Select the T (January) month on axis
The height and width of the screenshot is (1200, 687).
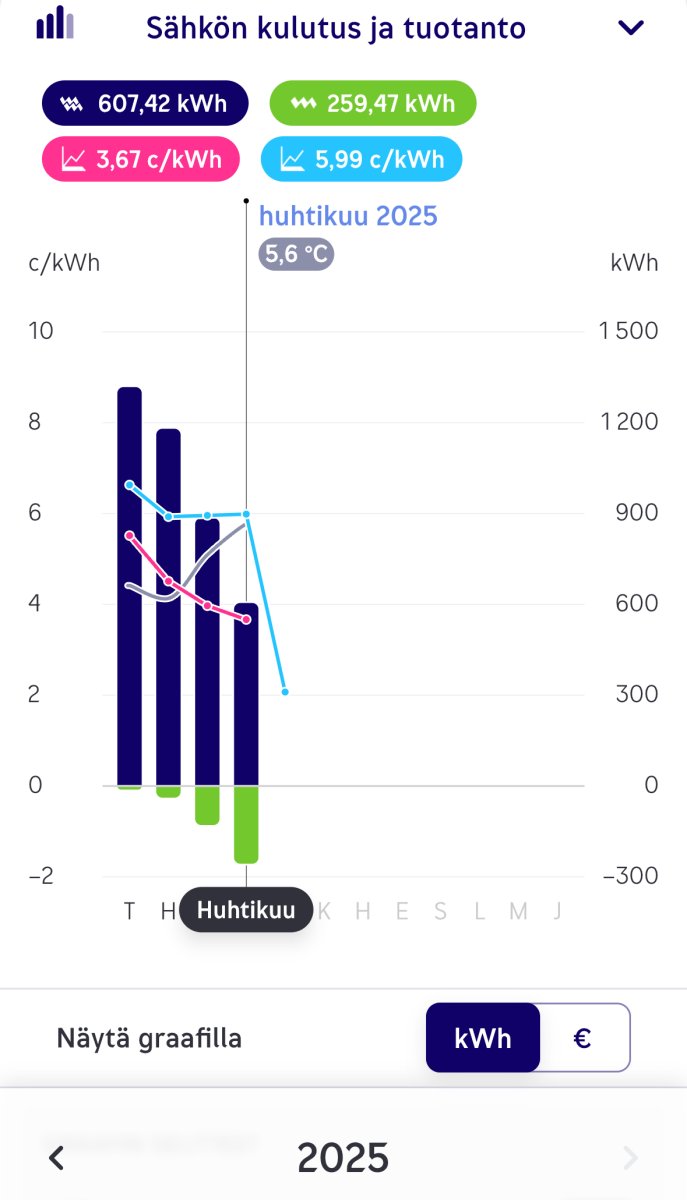(x=129, y=910)
